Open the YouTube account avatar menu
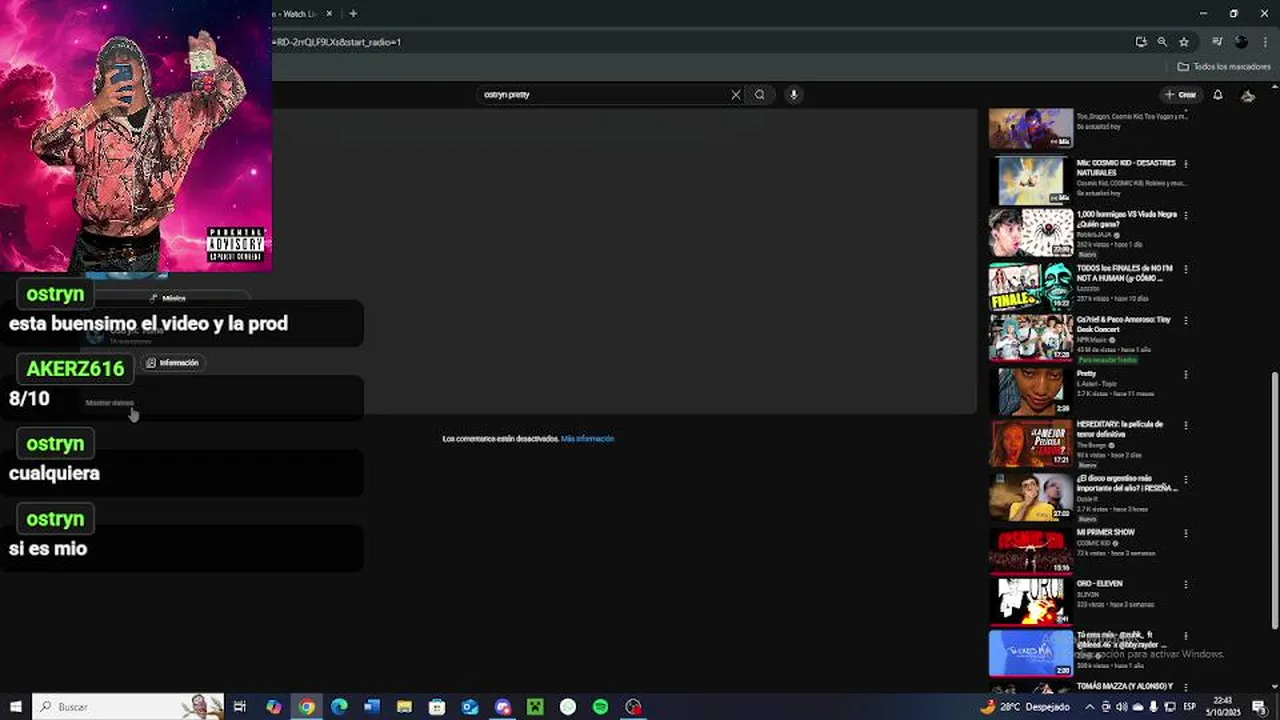Viewport: 1280px width, 720px height. (x=1248, y=95)
